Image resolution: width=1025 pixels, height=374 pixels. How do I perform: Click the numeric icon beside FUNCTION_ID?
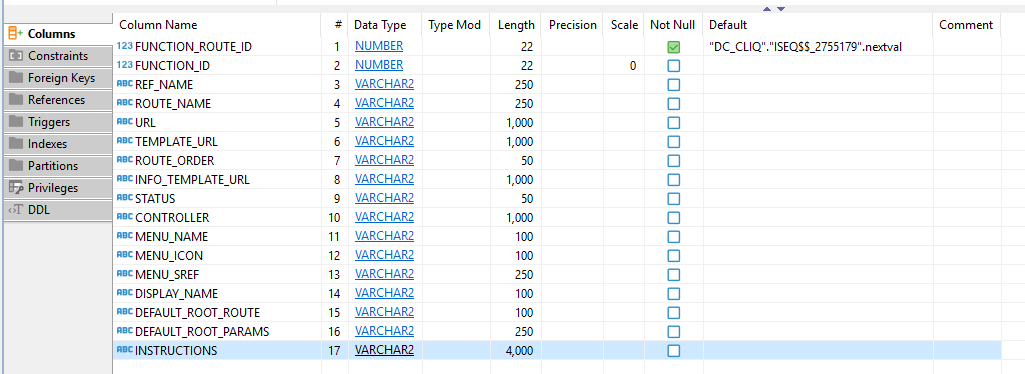point(124,65)
